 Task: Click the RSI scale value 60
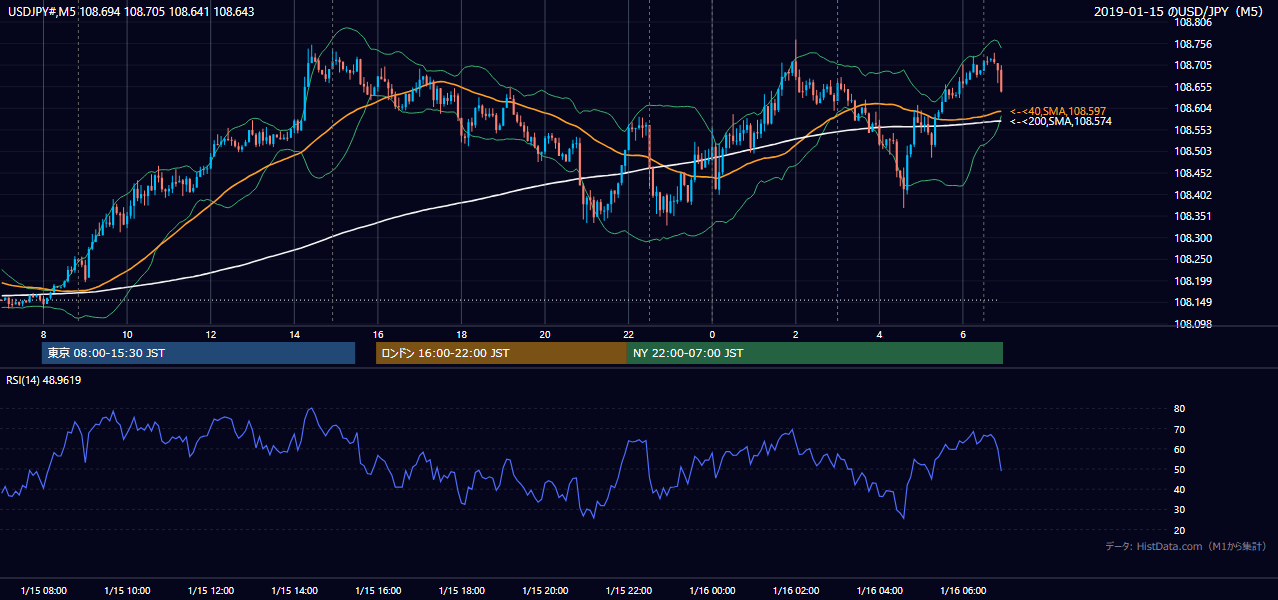tap(1179, 449)
